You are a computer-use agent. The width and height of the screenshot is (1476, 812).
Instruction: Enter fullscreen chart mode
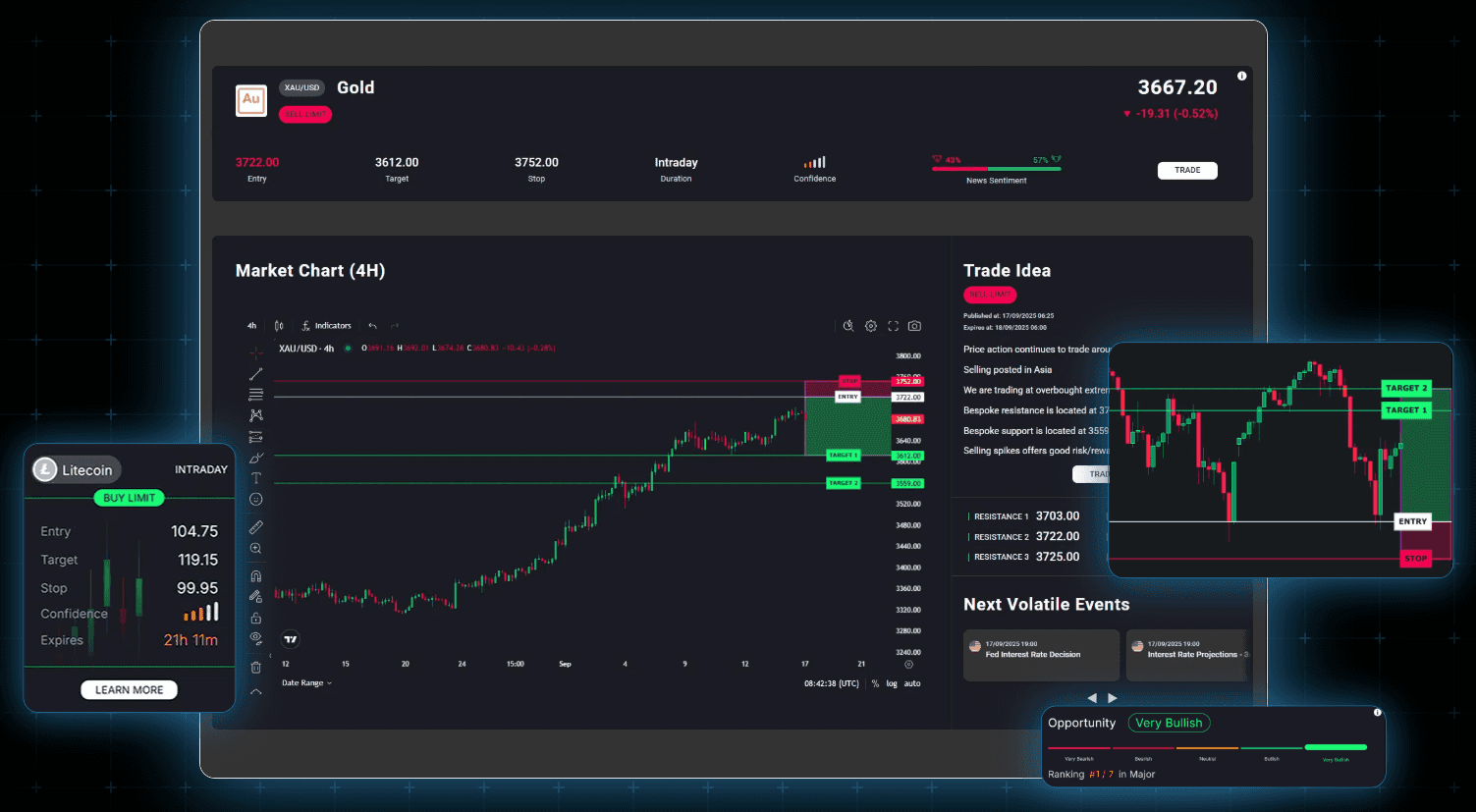click(893, 326)
